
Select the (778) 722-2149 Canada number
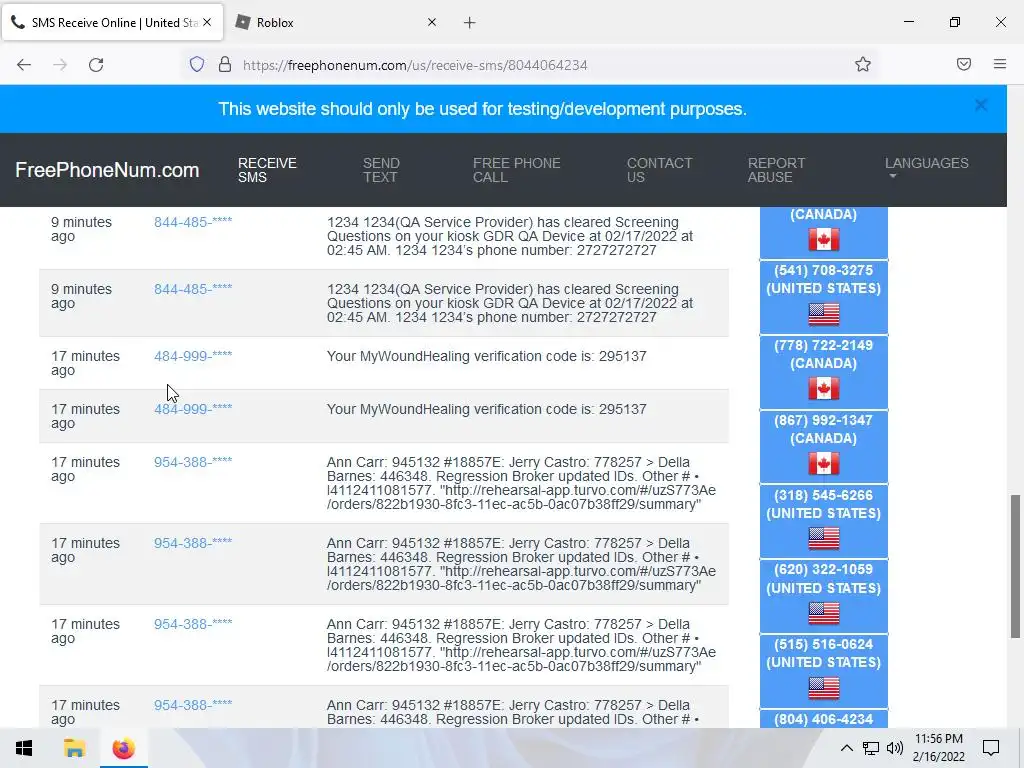[x=824, y=372]
